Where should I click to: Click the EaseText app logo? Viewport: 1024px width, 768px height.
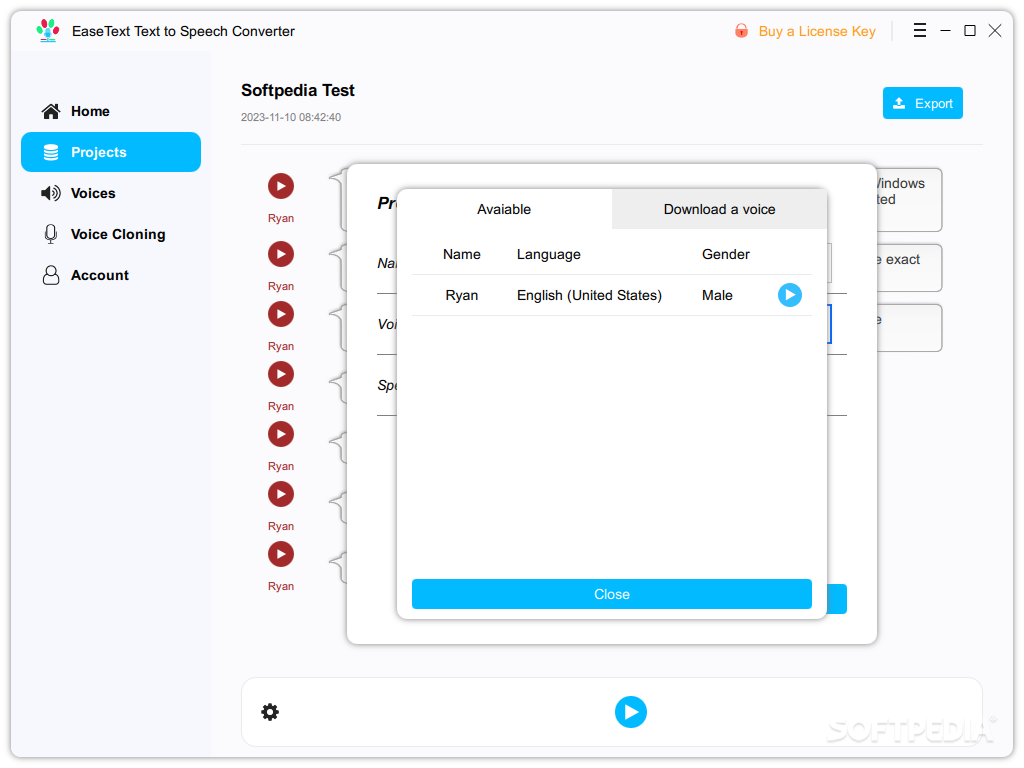tap(48, 31)
